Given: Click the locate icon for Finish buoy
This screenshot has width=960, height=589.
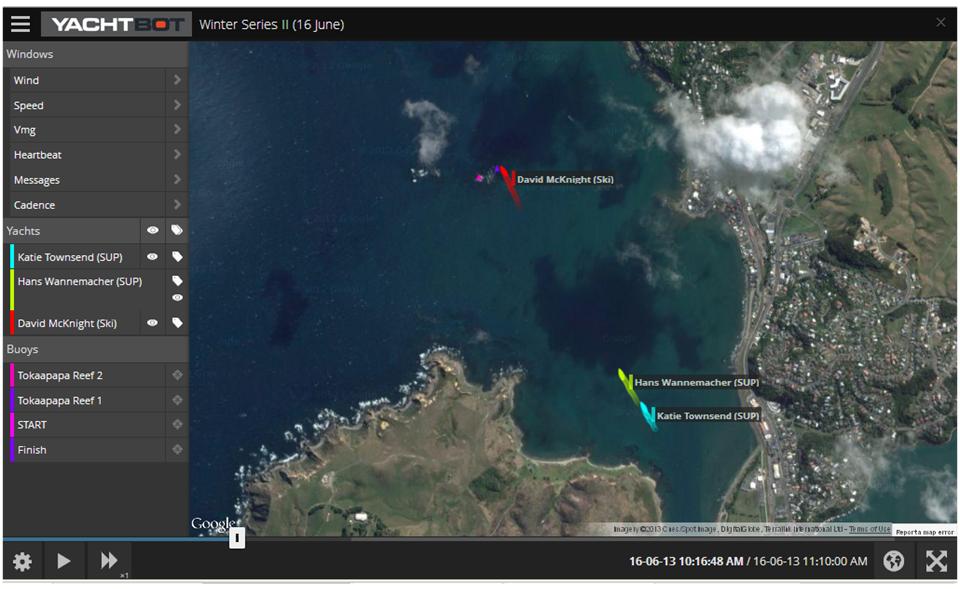Looking at the screenshot, I should tap(177, 450).
